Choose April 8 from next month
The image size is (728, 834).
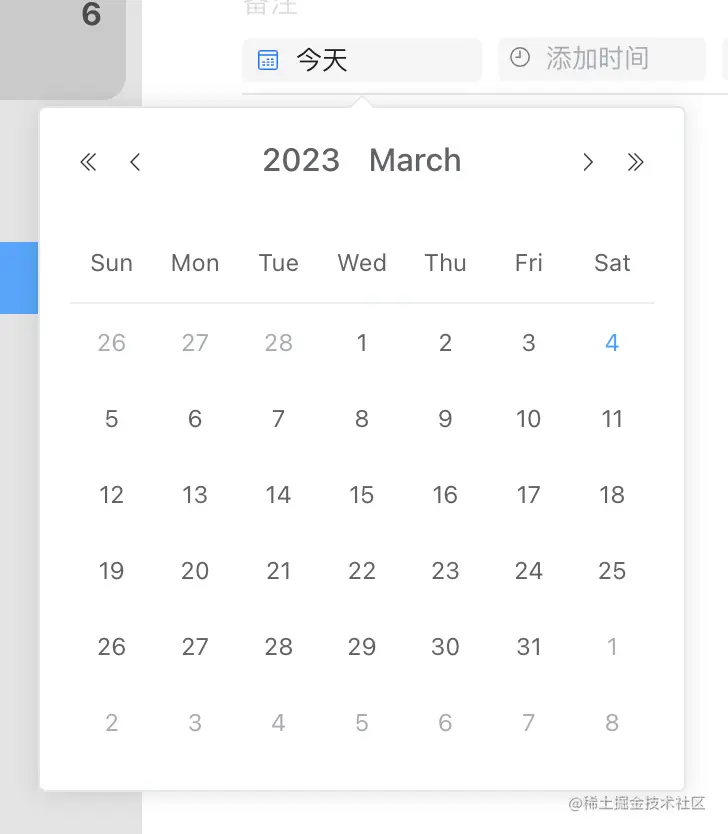(612, 723)
